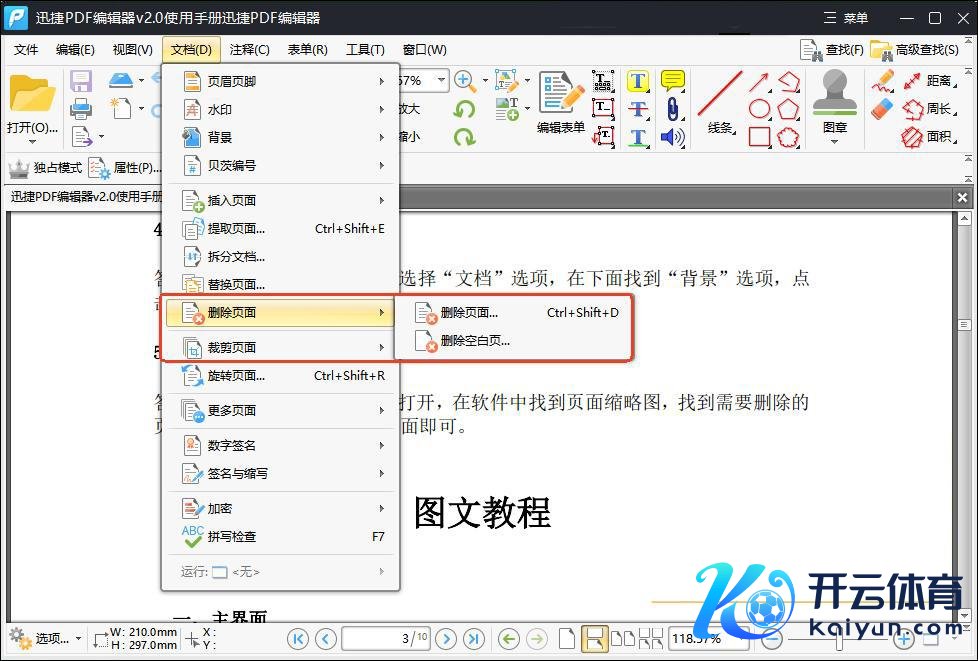978x661 pixels.
Task: Click the sound speaker annotation icon
Action: [673, 137]
